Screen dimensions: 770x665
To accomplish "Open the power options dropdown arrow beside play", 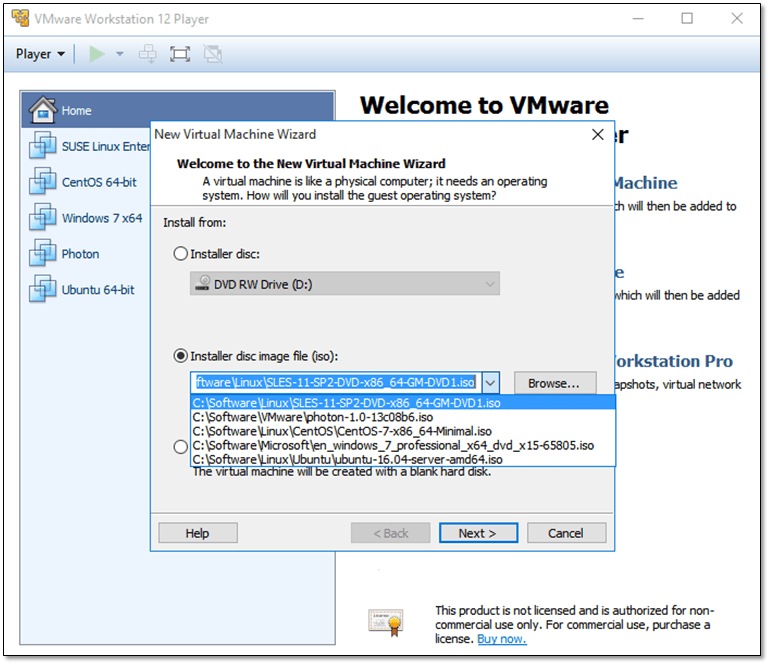I will [x=119, y=54].
